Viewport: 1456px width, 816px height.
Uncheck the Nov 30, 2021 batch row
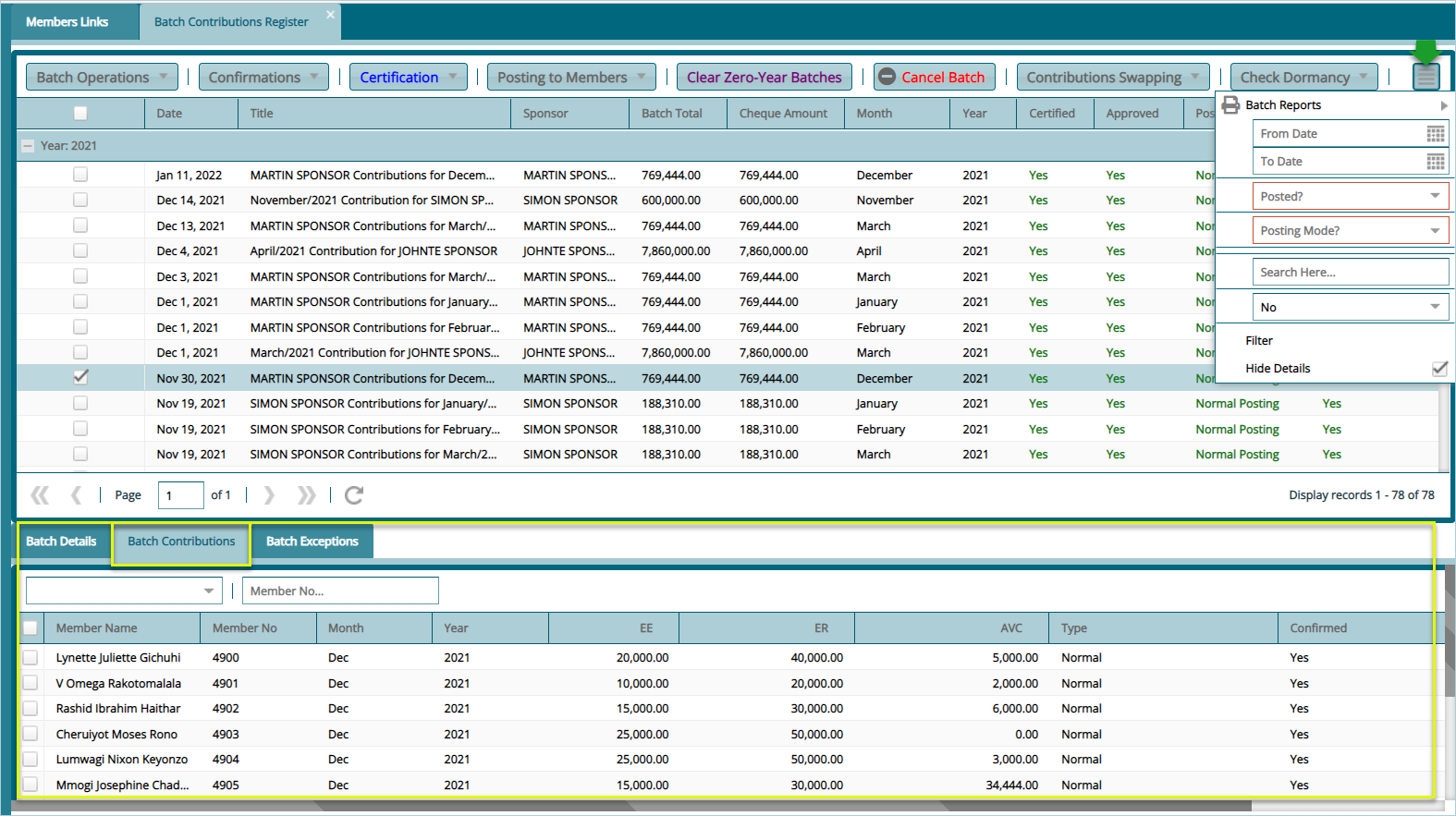point(80,377)
